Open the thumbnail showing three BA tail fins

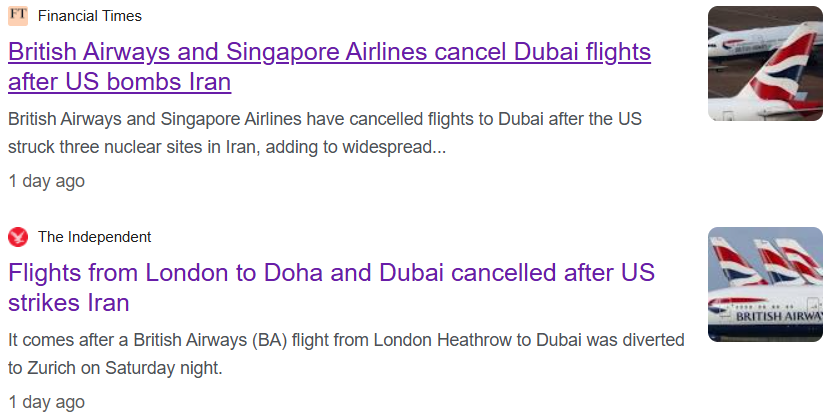click(x=765, y=284)
